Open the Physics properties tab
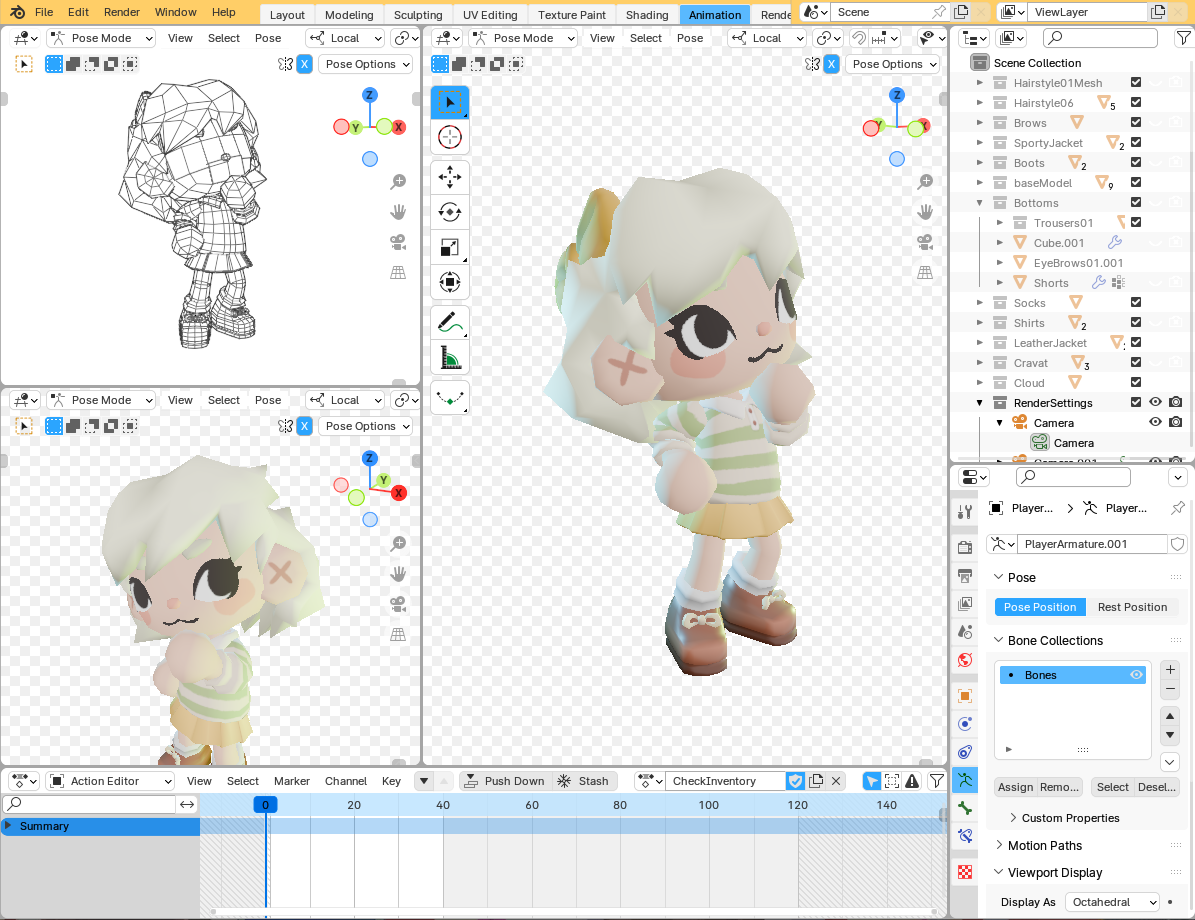This screenshot has height=920, width=1195. point(965,724)
